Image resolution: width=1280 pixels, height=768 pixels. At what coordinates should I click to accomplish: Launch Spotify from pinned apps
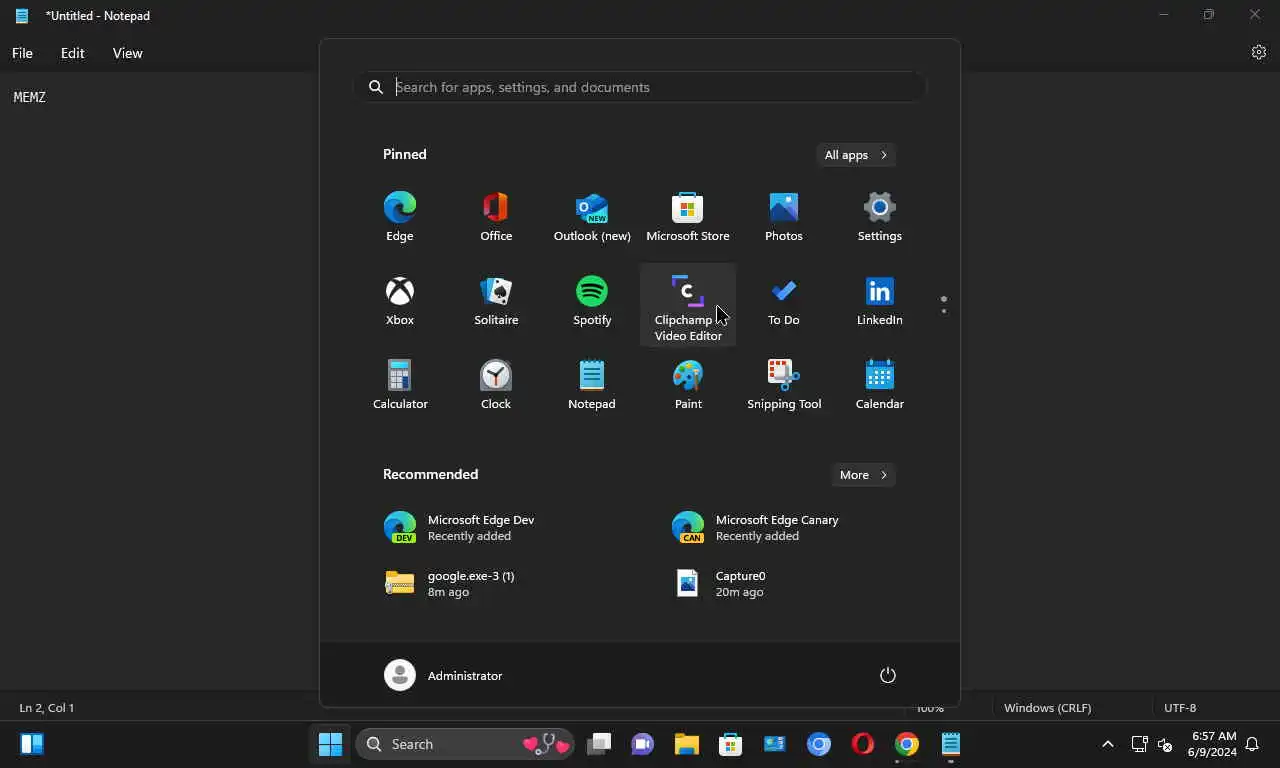[x=592, y=301]
